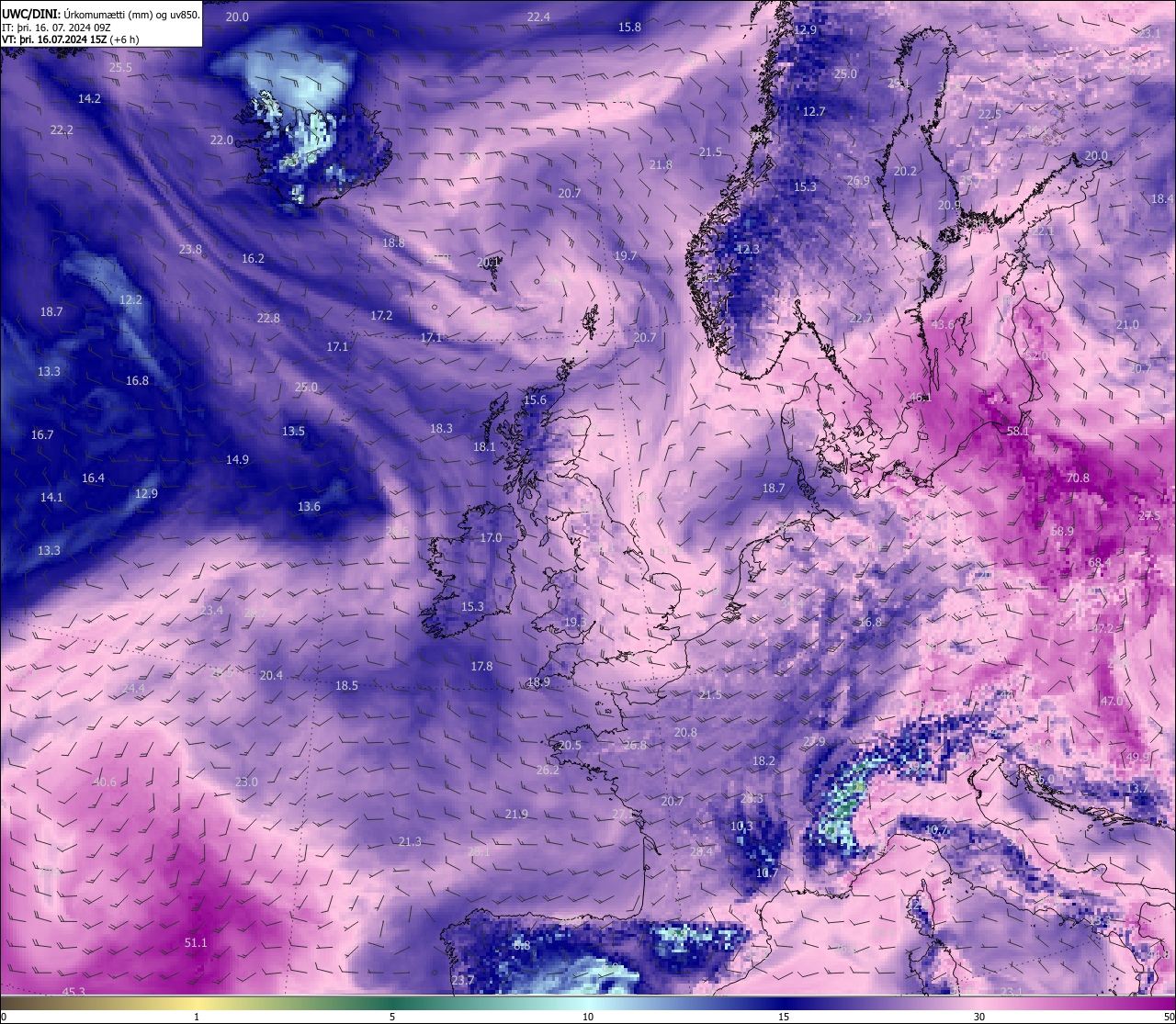Click the 16.2 value on the map
Screen dimensions: 1176x1024
coord(253,258)
